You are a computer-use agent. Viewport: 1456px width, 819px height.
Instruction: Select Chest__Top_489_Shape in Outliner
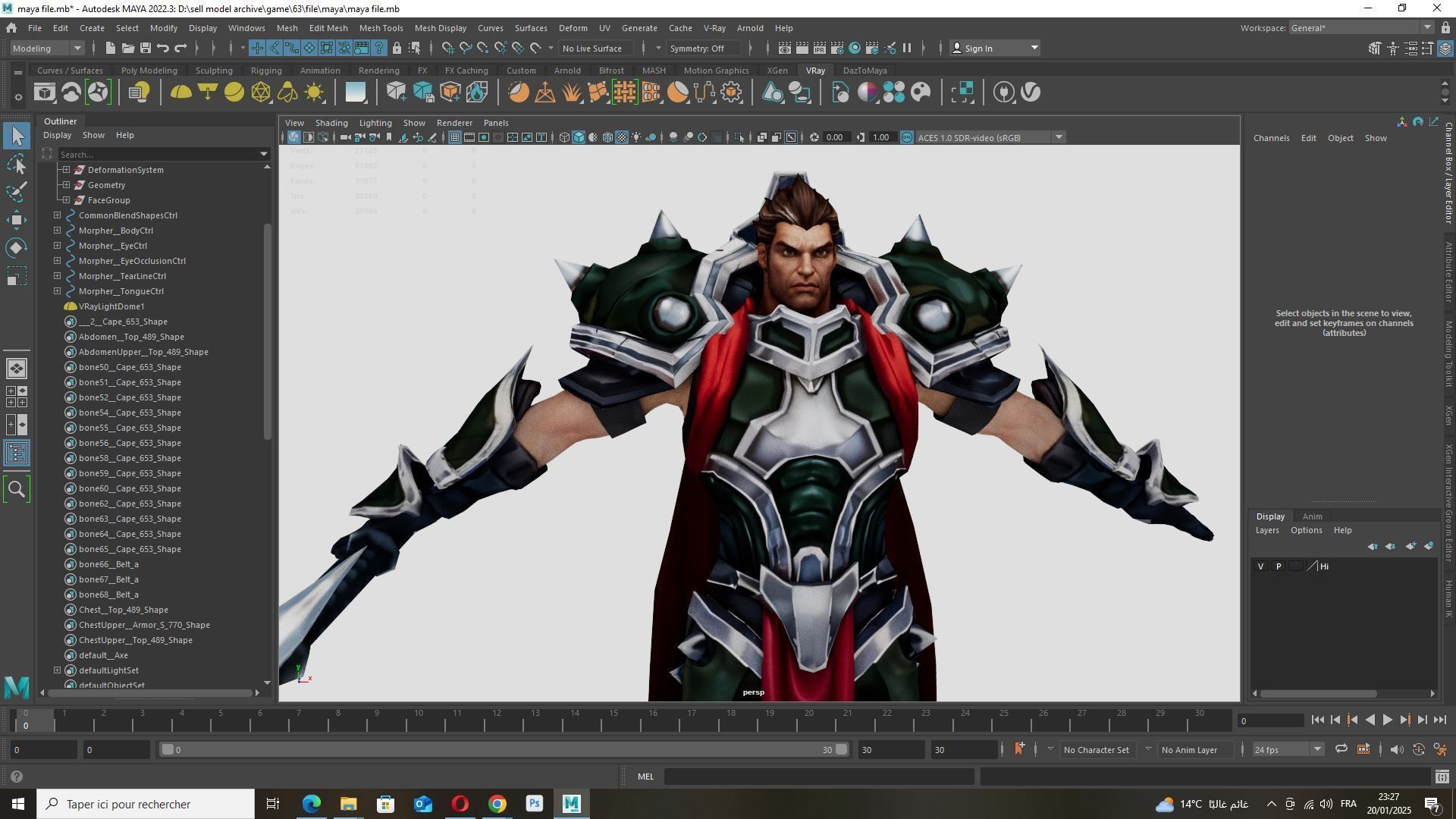[x=124, y=610]
